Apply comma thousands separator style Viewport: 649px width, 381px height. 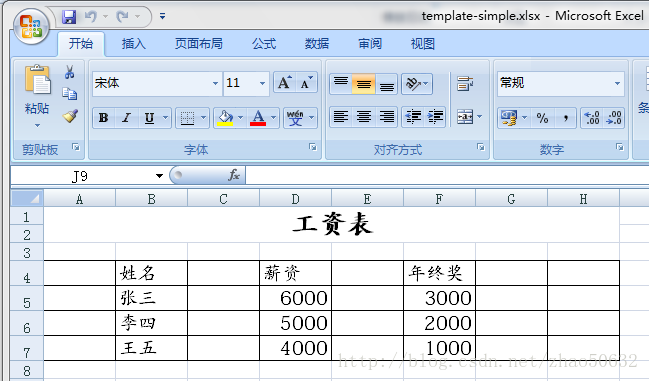tap(565, 118)
